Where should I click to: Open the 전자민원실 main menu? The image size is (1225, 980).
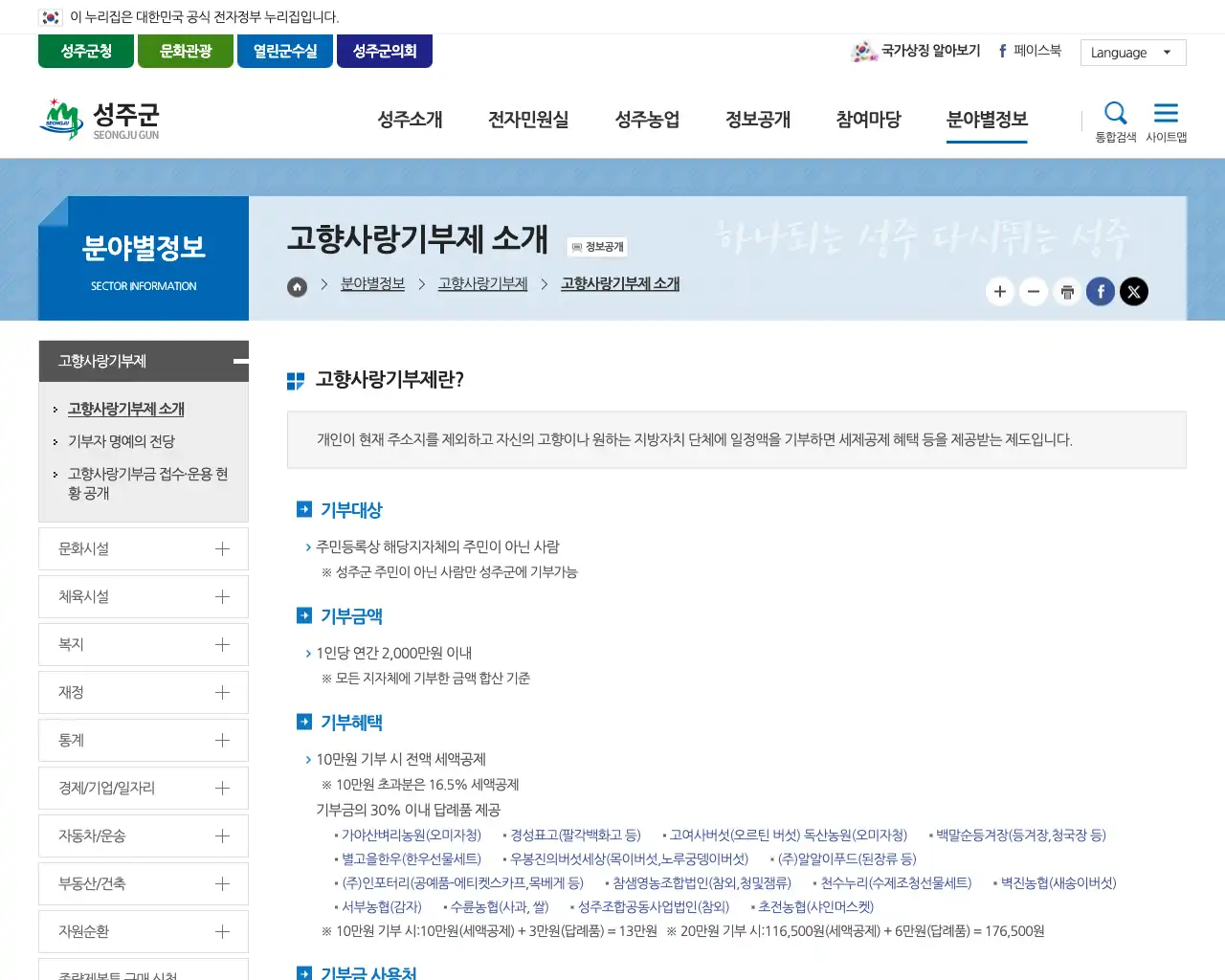pyautogui.click(x=528, y=120)
